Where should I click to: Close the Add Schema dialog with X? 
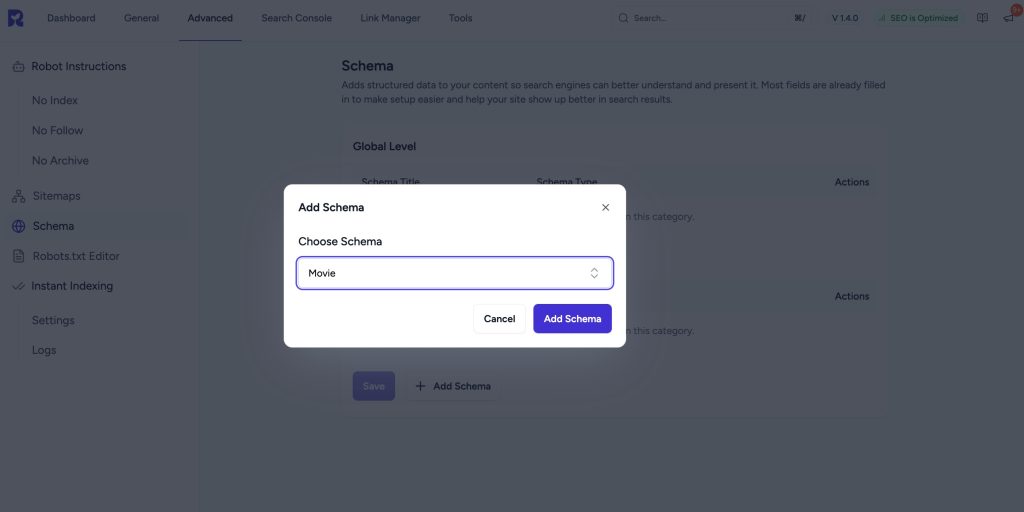tap(605, 208)
